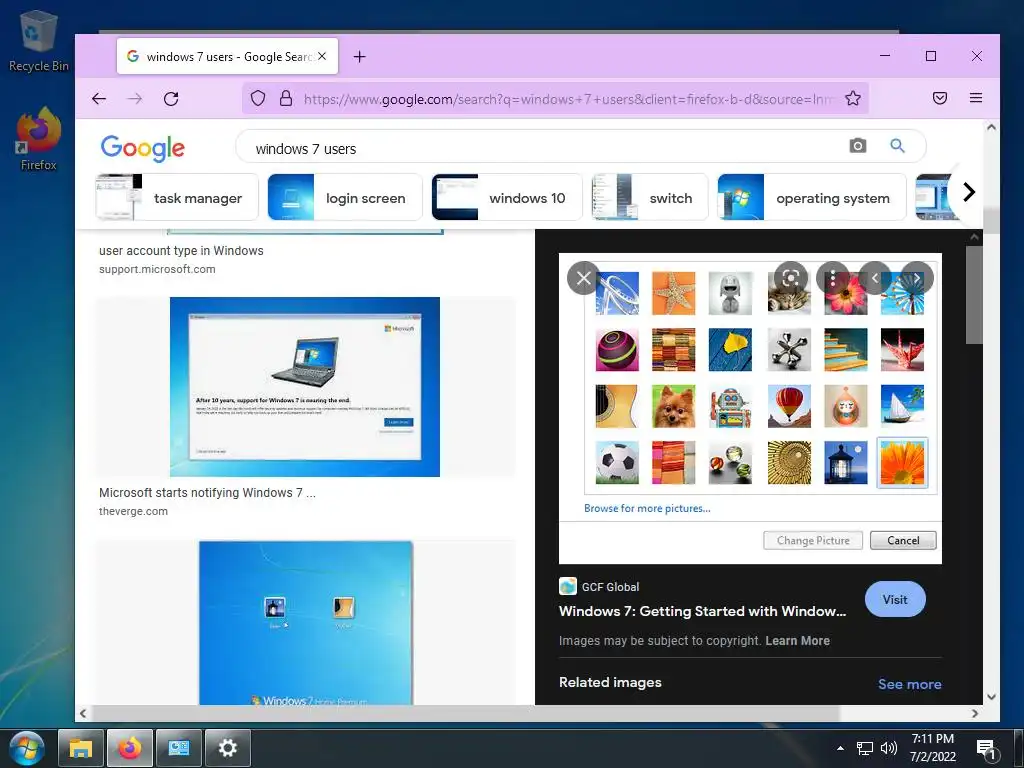This screenshot has height=768, width=1024.
Task: Open the shield tracking protection icon
Action: click(258, 99)
